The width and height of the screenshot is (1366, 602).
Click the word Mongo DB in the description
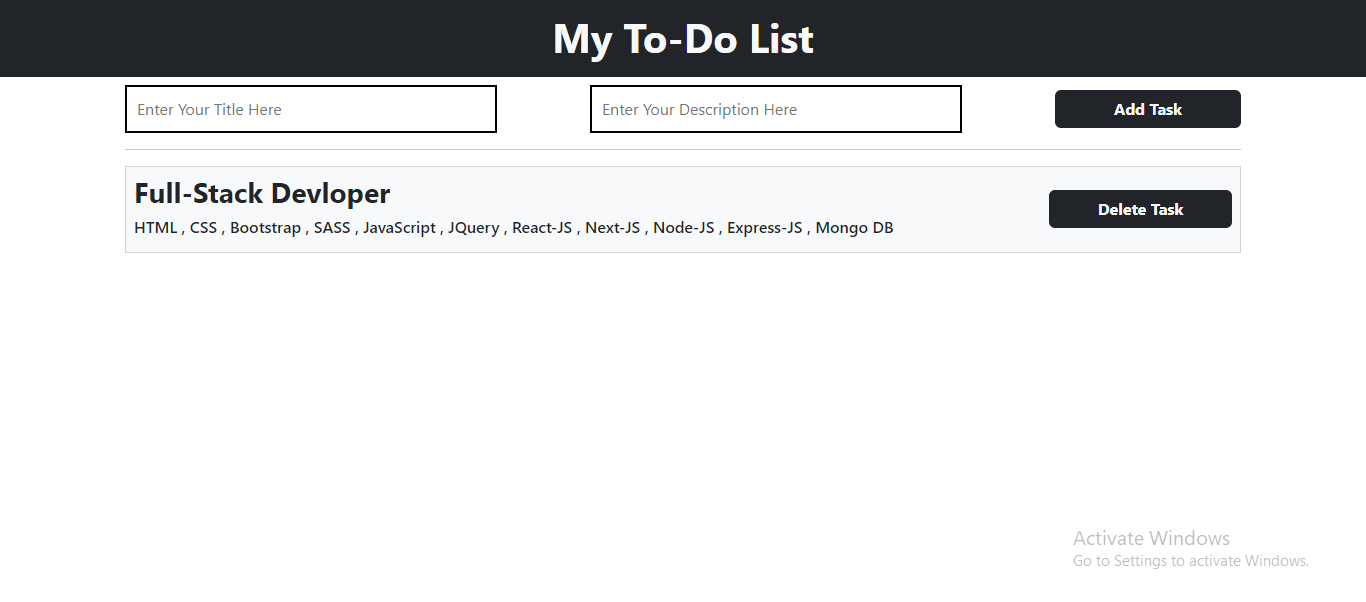point(853,227)
